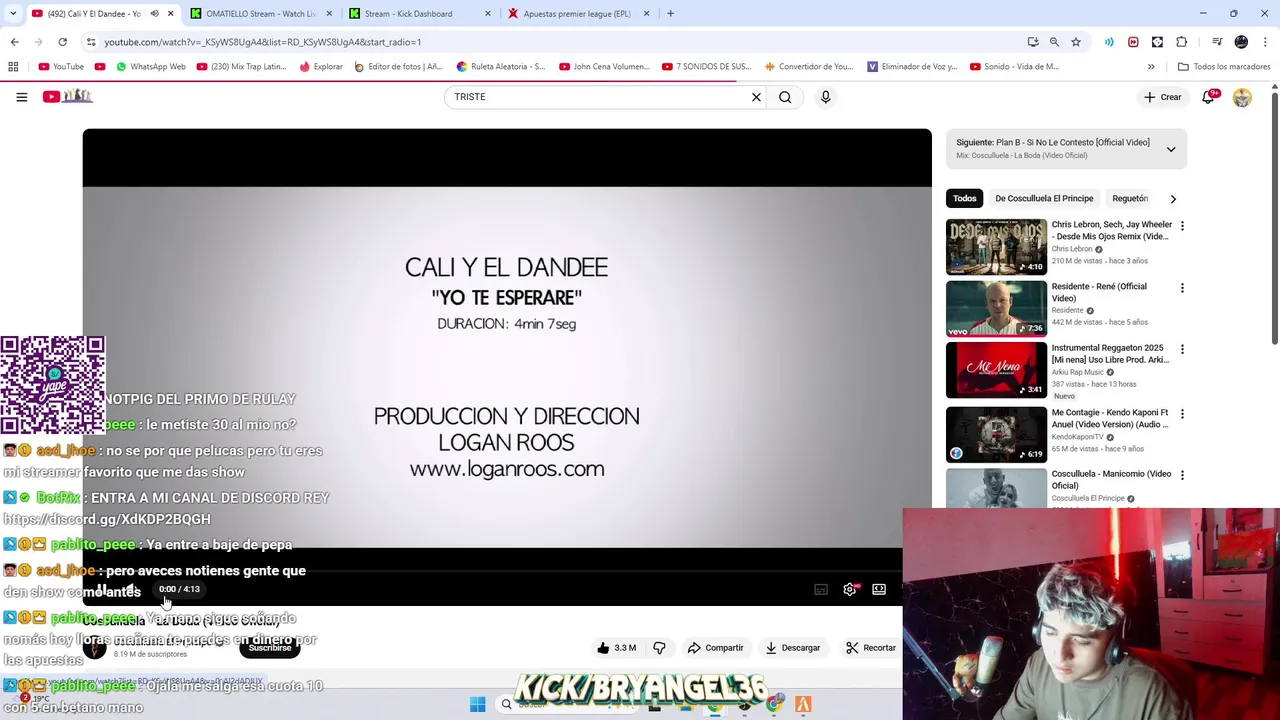
Task: Select the Todos filter chip
Action: 964,198
